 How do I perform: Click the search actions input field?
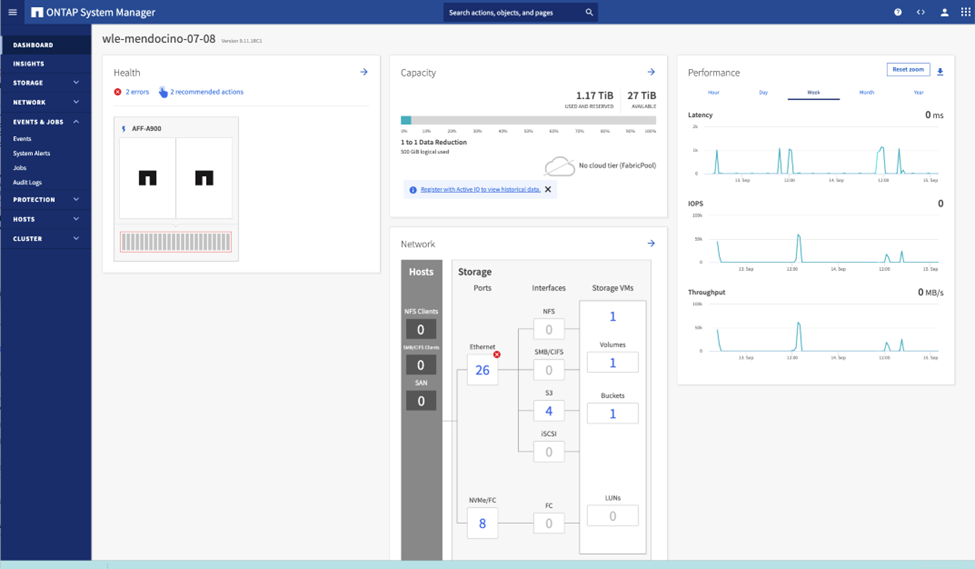click(514, 13)
